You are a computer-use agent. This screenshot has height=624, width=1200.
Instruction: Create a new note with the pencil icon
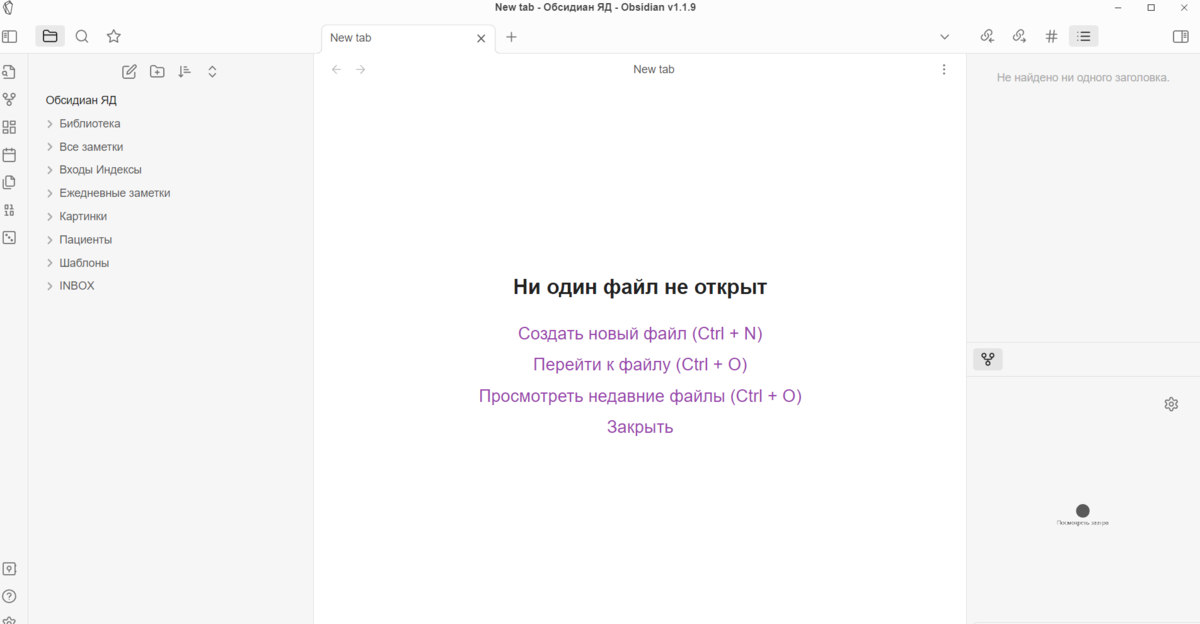129,71
